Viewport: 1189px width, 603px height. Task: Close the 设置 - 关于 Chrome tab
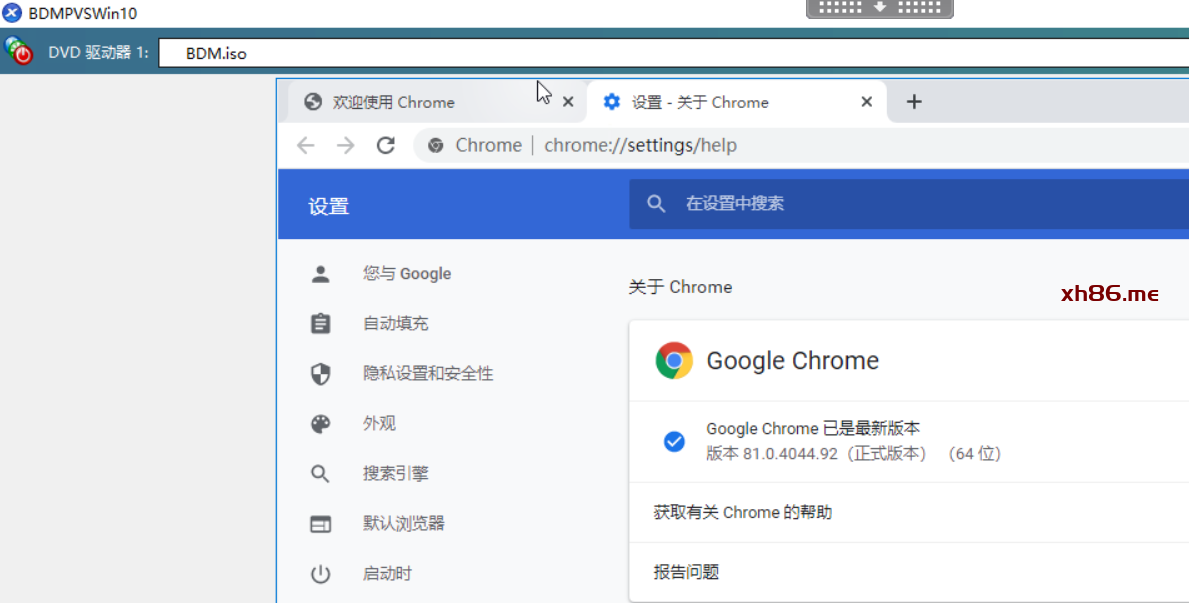(867, 102)
